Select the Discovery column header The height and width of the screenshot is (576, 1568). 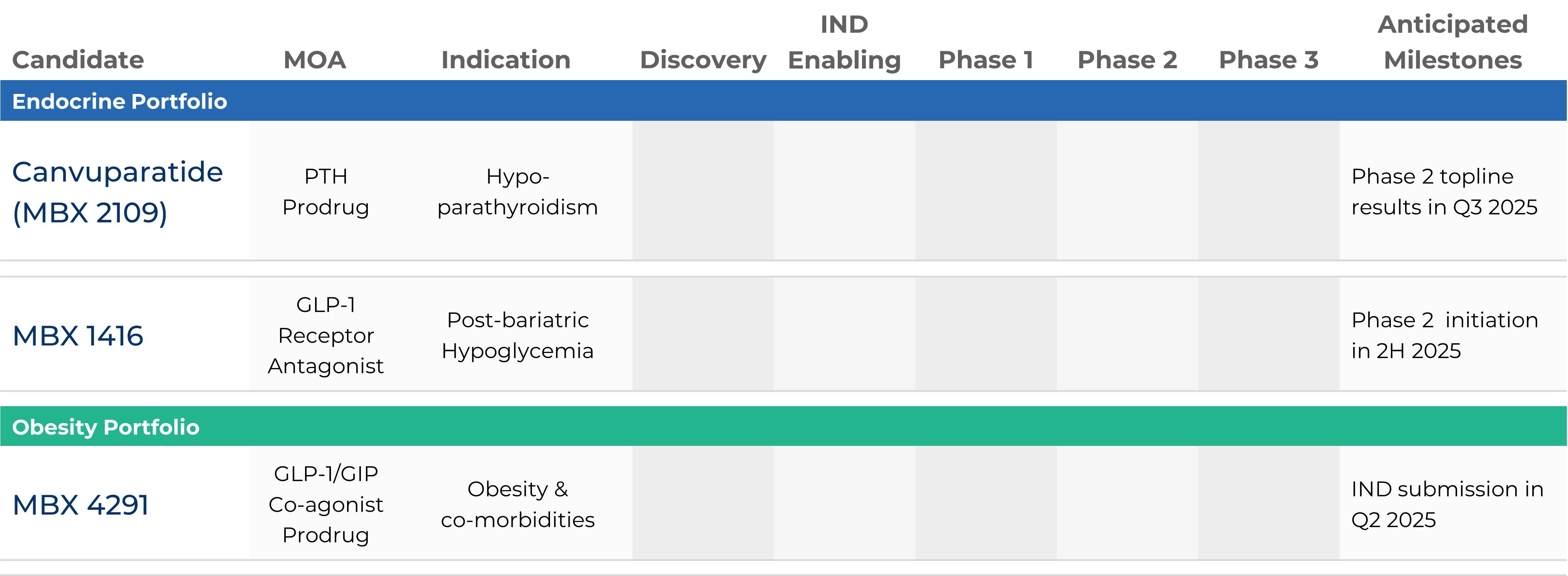pos(703,60)
